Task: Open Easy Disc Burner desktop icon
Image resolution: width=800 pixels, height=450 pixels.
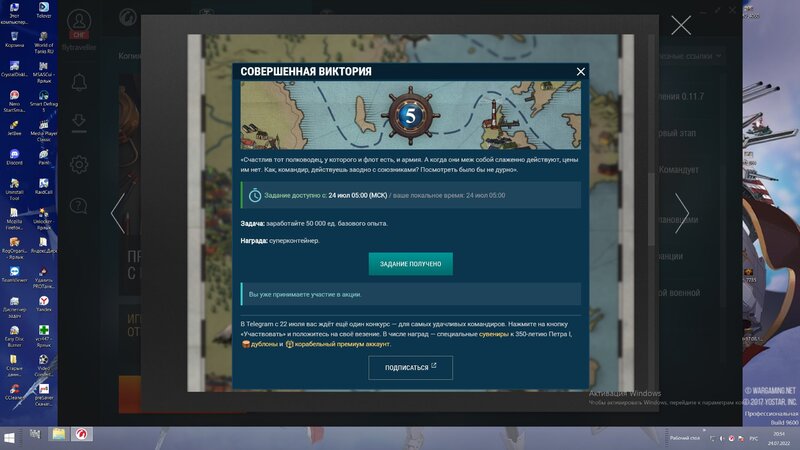Action: click(x=14, y=336)
